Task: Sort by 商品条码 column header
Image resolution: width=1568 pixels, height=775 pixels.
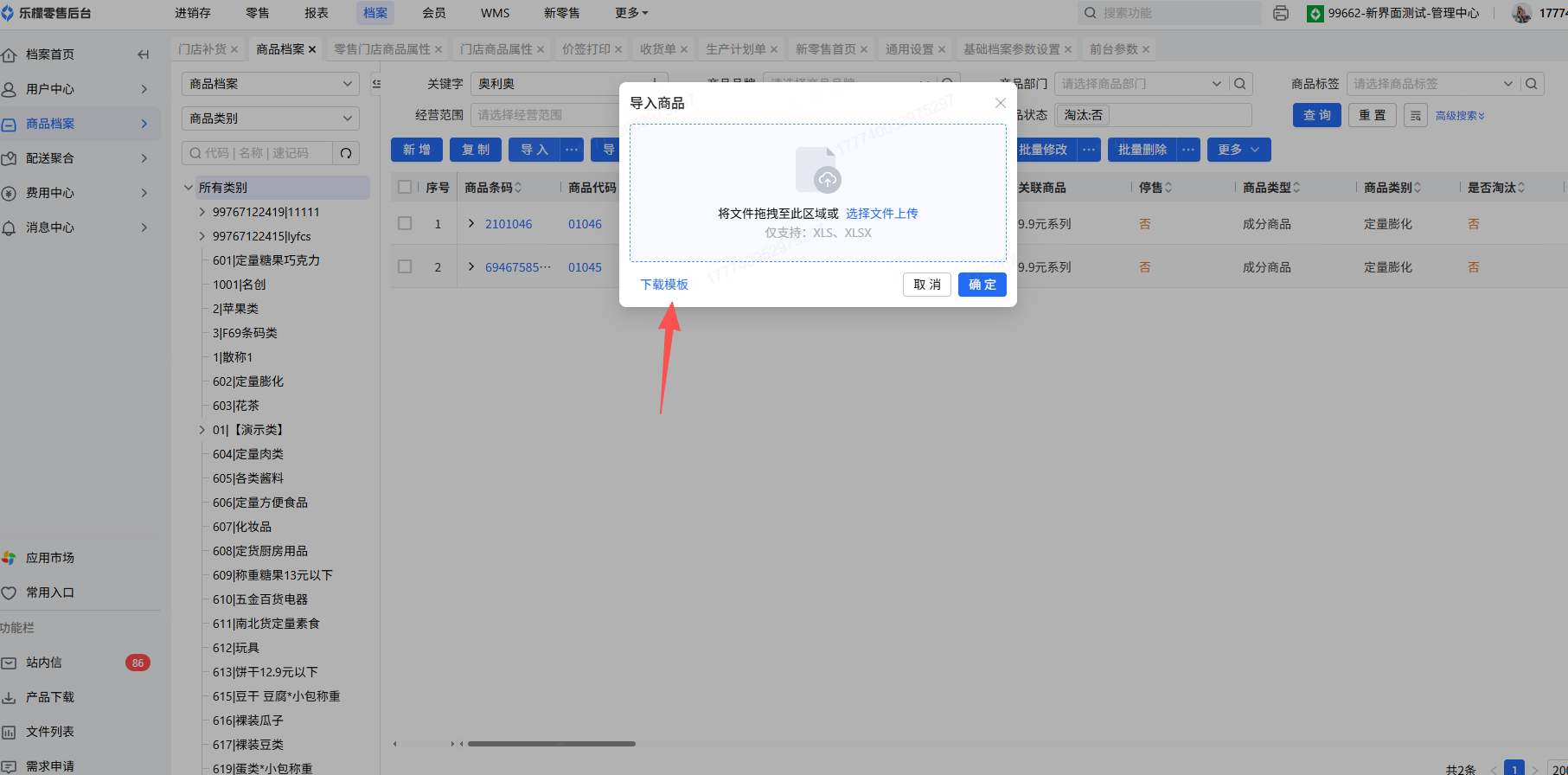Action: pos(493,188)
